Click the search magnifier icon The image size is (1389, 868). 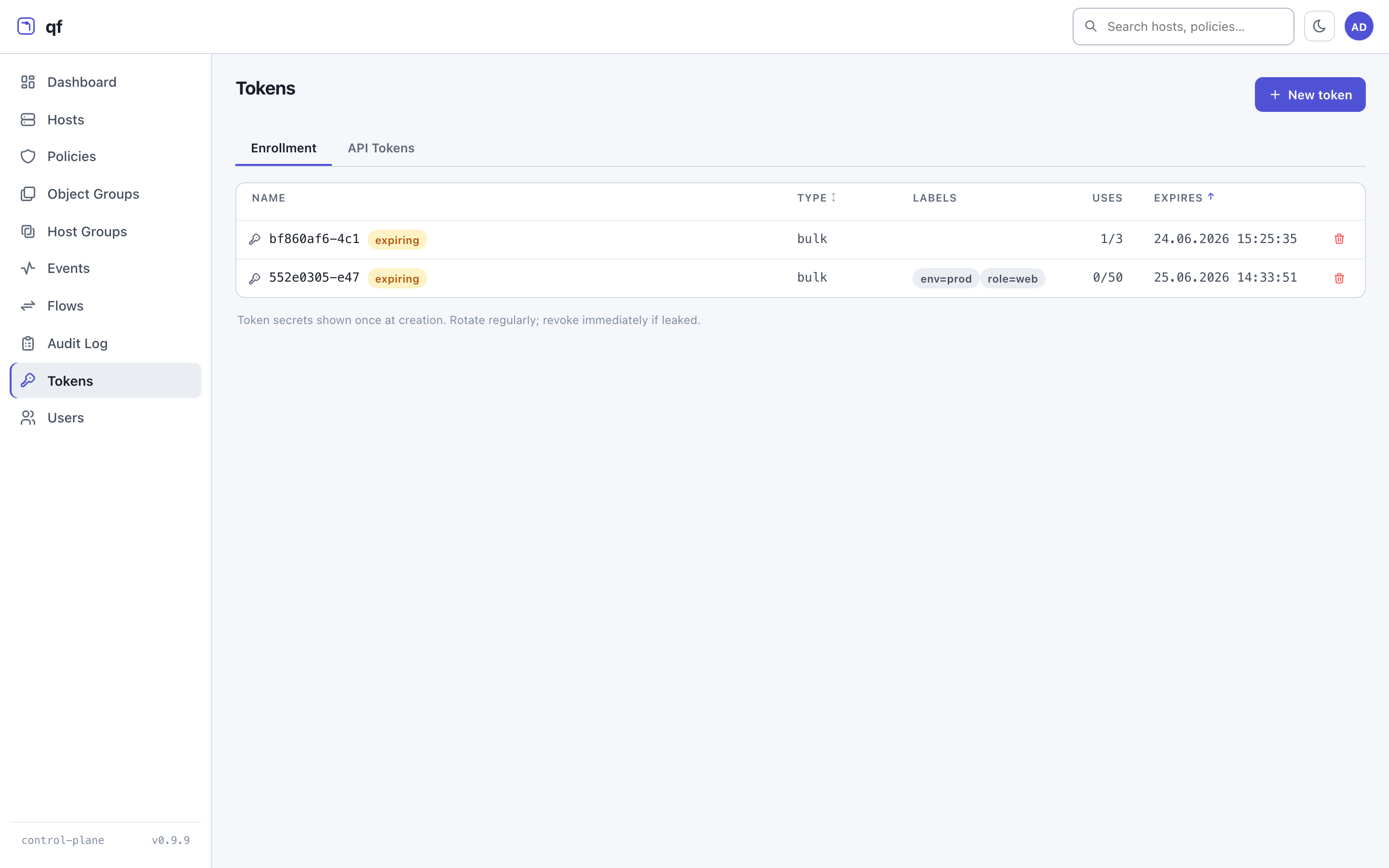1090,27
